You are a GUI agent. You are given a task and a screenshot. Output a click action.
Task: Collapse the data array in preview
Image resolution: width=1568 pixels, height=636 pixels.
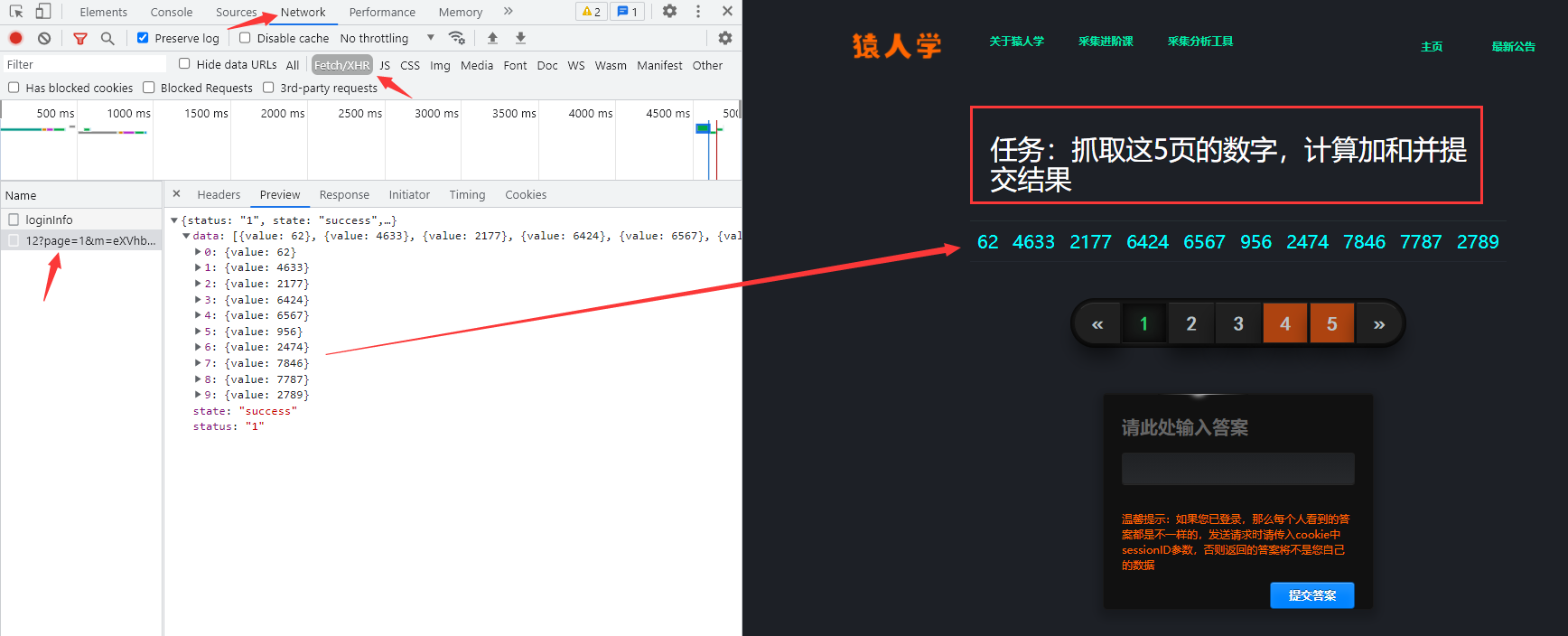(x=187, y=236)
